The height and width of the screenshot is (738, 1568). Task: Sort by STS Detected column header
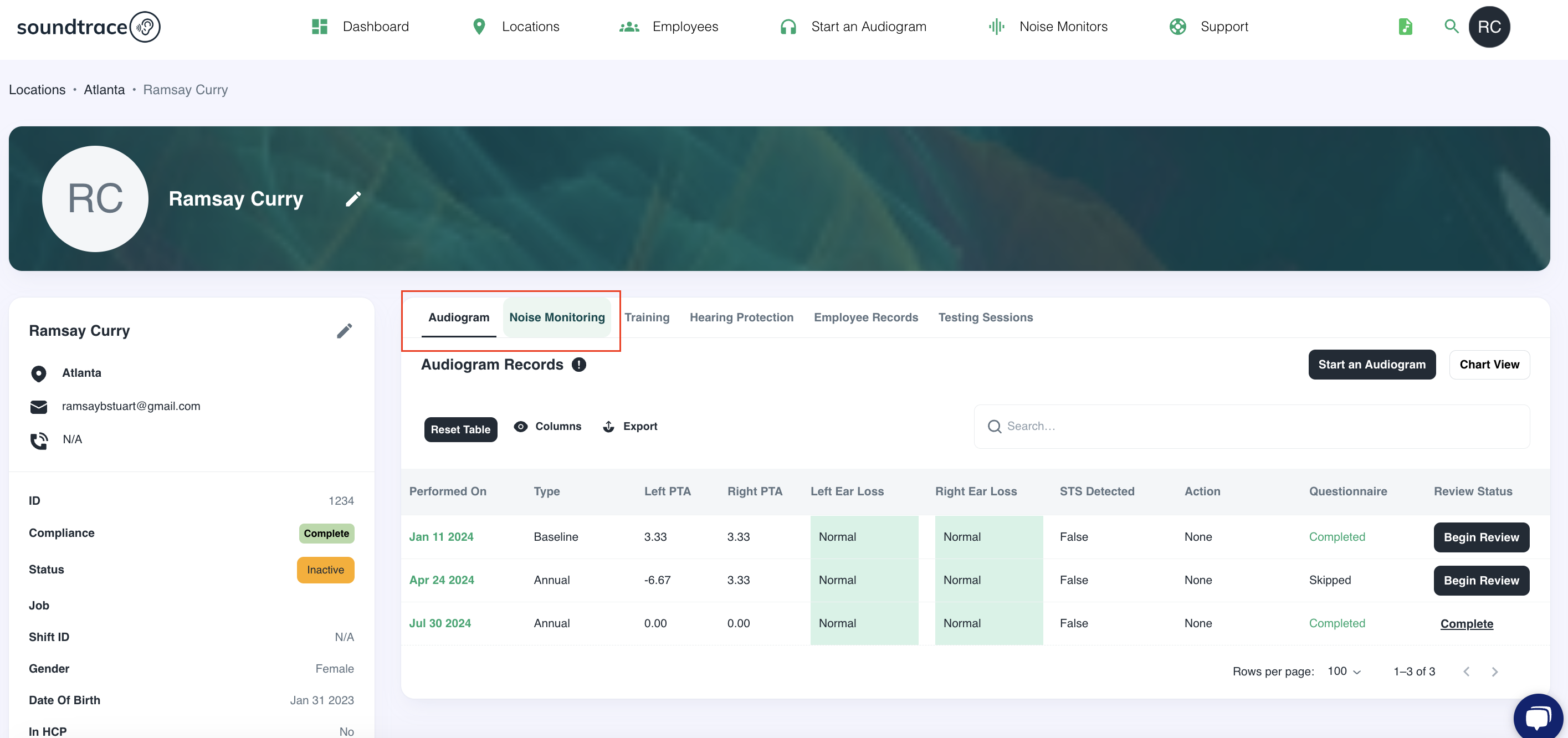[x=1097, y=491]
